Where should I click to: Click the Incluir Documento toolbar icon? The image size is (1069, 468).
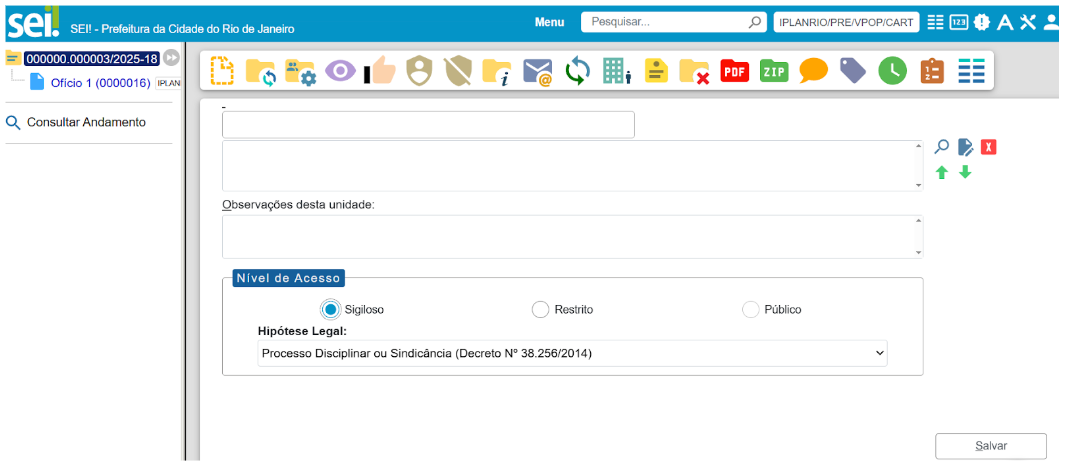[223, 71]
